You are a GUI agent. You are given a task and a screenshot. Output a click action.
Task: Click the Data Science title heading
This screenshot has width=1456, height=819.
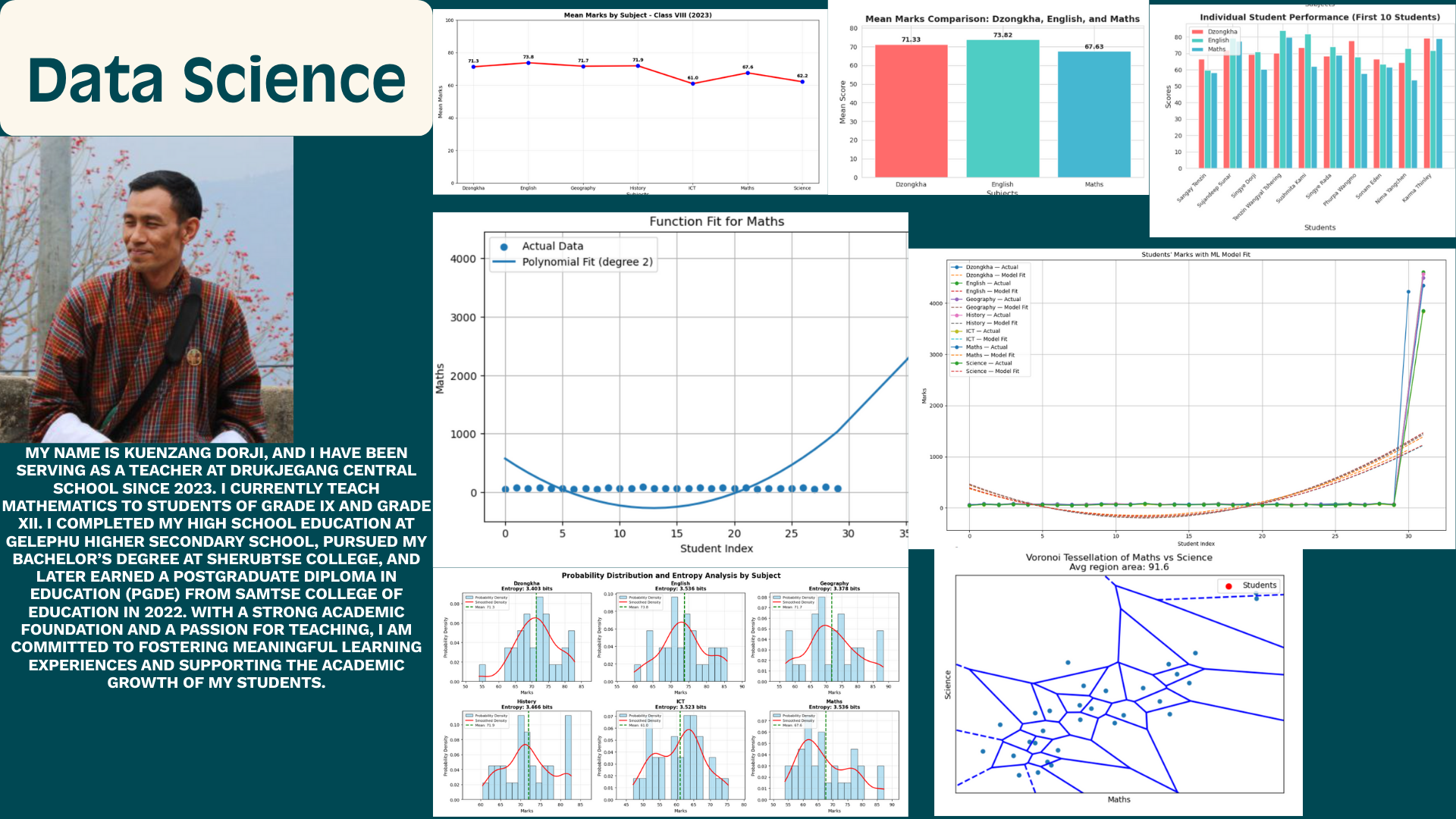tap(216, 80)
